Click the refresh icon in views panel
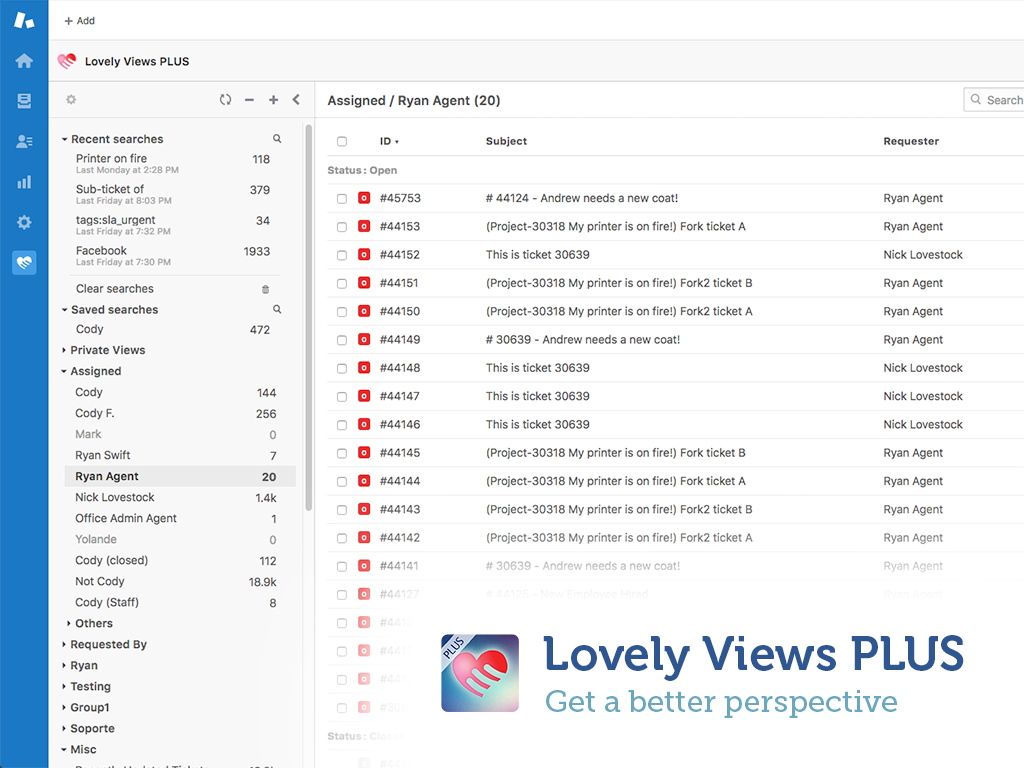The width and height of the screenshot is (1024, 768). coord(226,100)
